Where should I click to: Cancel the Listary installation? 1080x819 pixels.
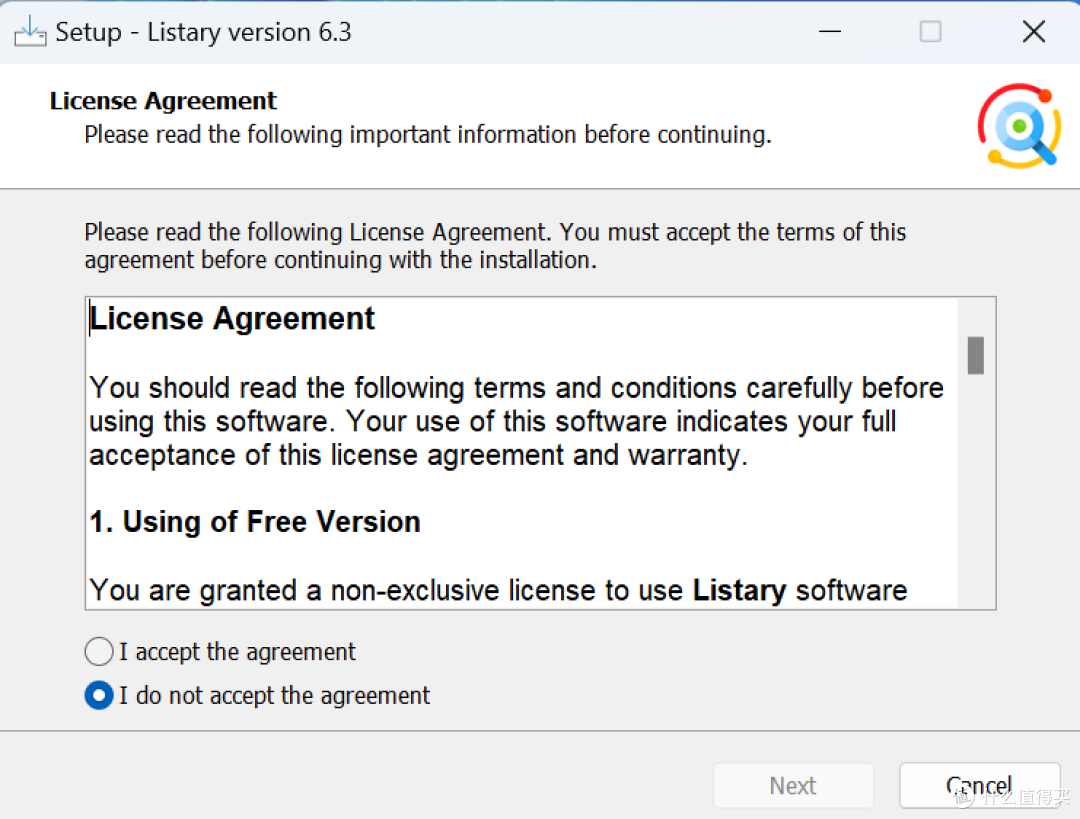pyautogui.click(x=979, y=785)
